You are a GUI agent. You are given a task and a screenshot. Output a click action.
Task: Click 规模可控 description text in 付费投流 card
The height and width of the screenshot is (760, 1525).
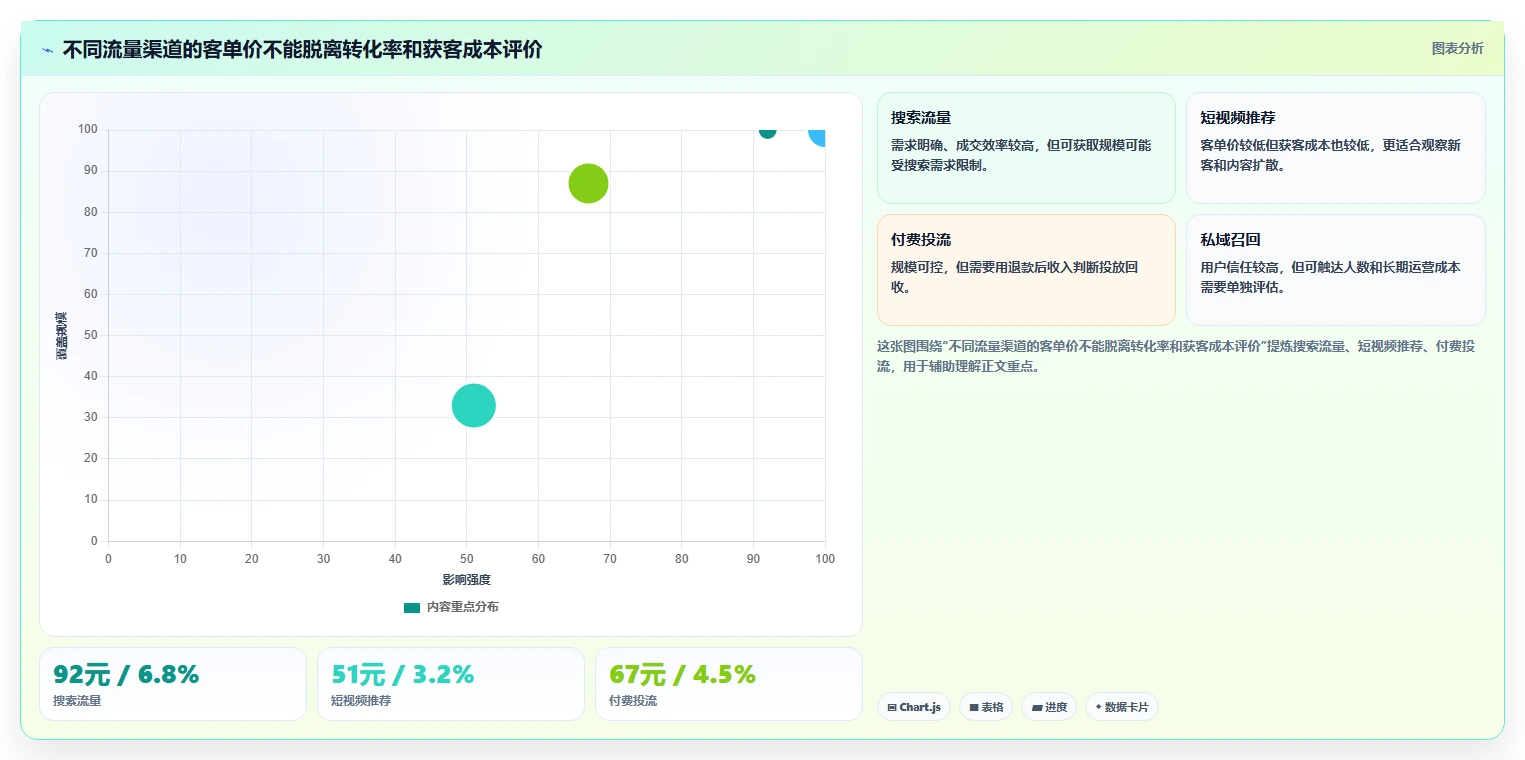point(1015,277)
